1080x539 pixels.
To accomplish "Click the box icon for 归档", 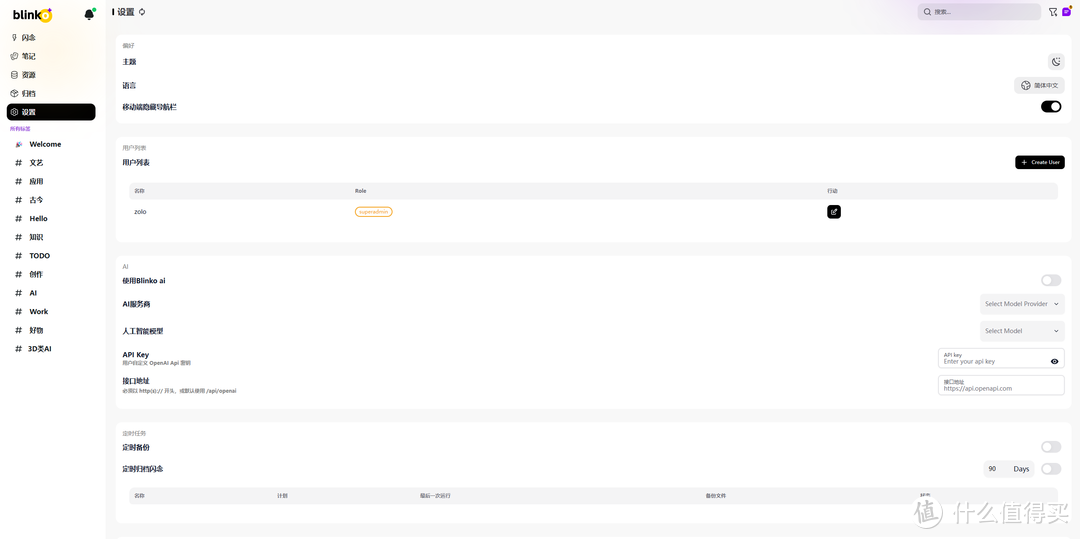I will point(14,94).
